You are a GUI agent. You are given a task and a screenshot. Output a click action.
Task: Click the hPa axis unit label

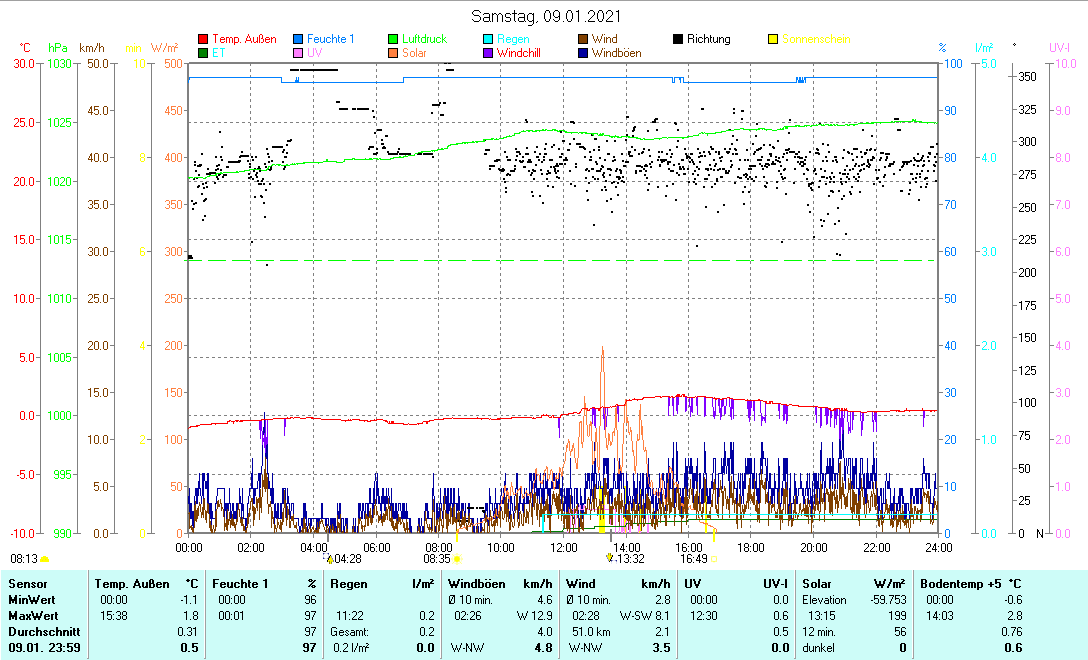coord(58,48)
